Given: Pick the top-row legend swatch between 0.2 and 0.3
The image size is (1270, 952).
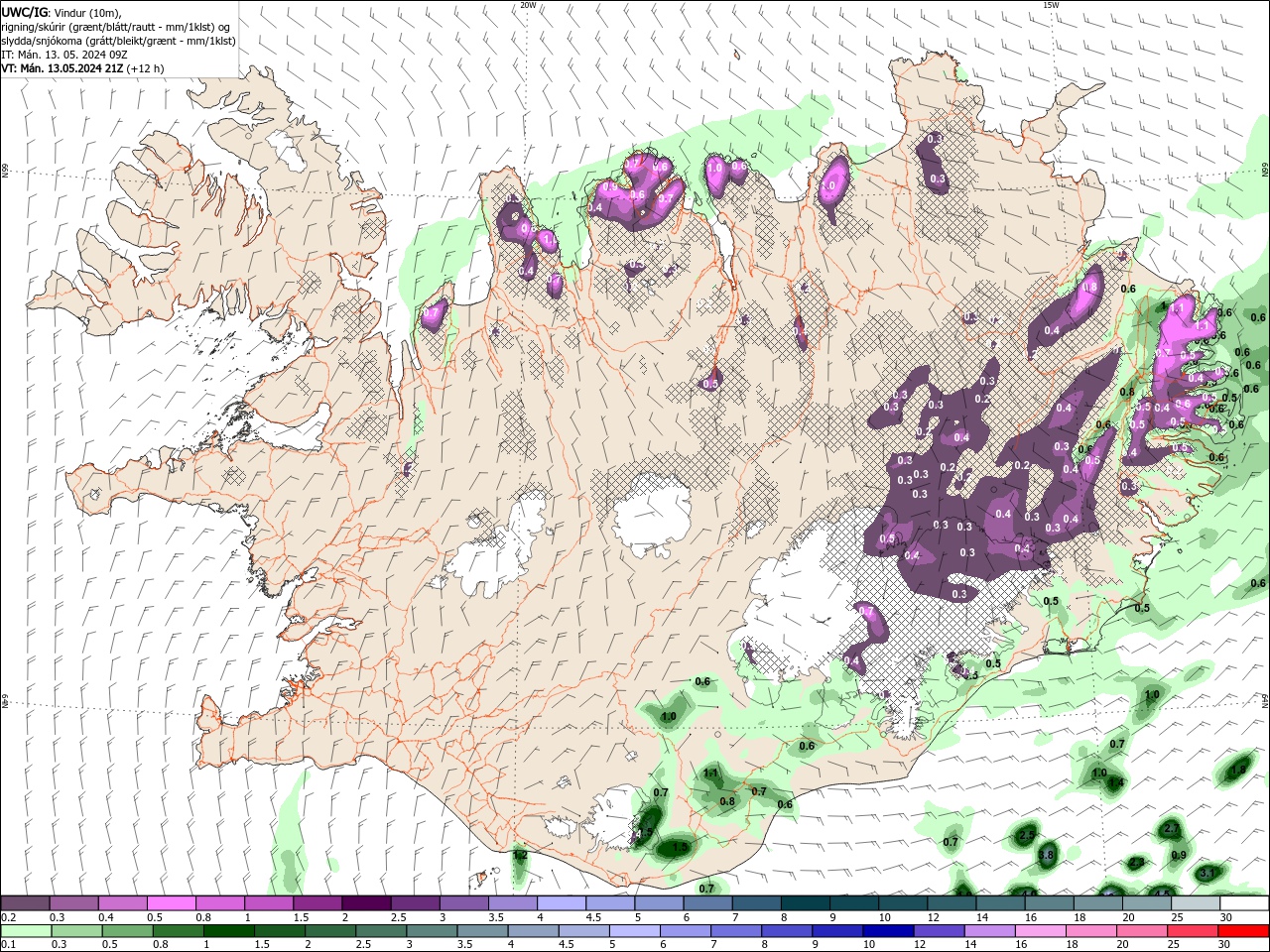Looking at the screenshot, I should click(x=25, y=903).
